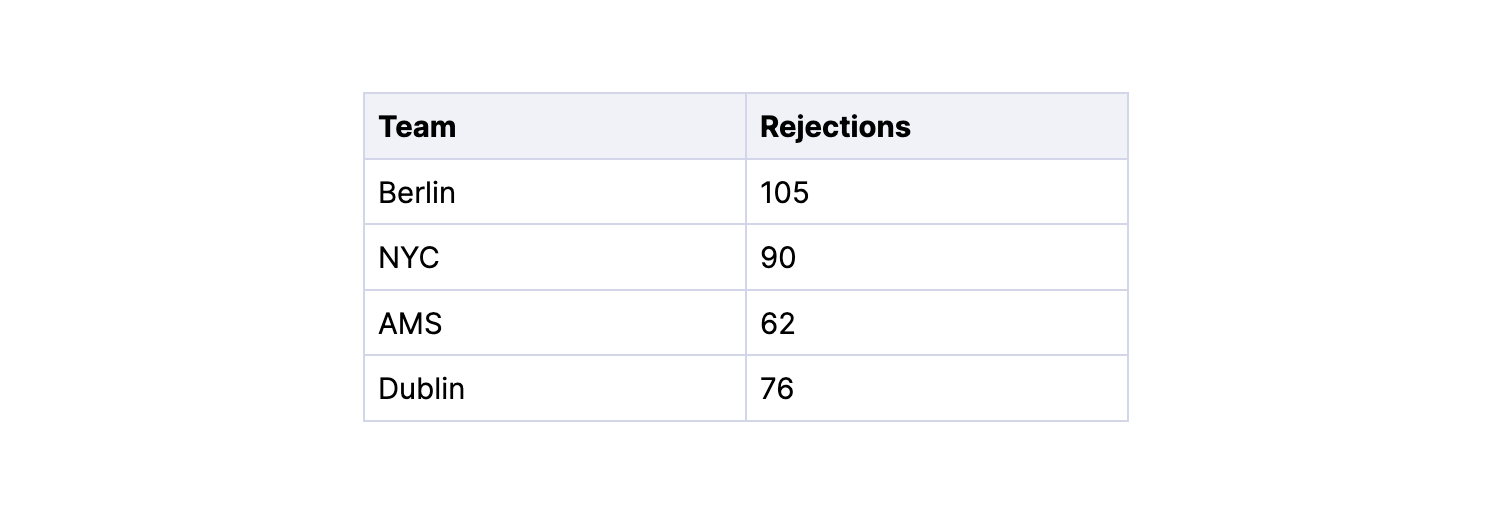Pick the rejections count for Berlin
Image resolution: width=1492 pixels, height=514 pixels.
(x=937, y=192)
